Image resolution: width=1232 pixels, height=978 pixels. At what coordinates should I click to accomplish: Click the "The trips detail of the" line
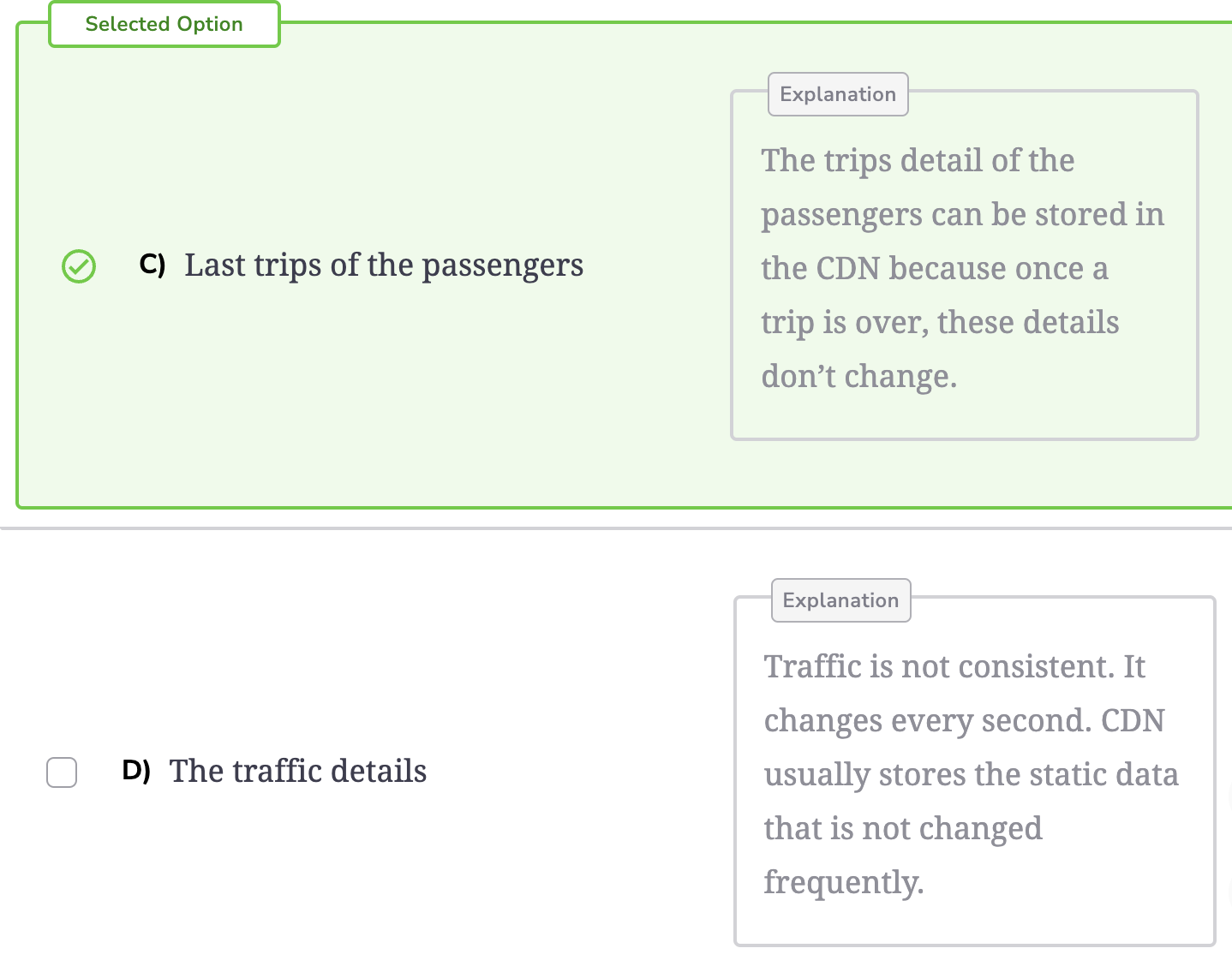click(918, 161)
